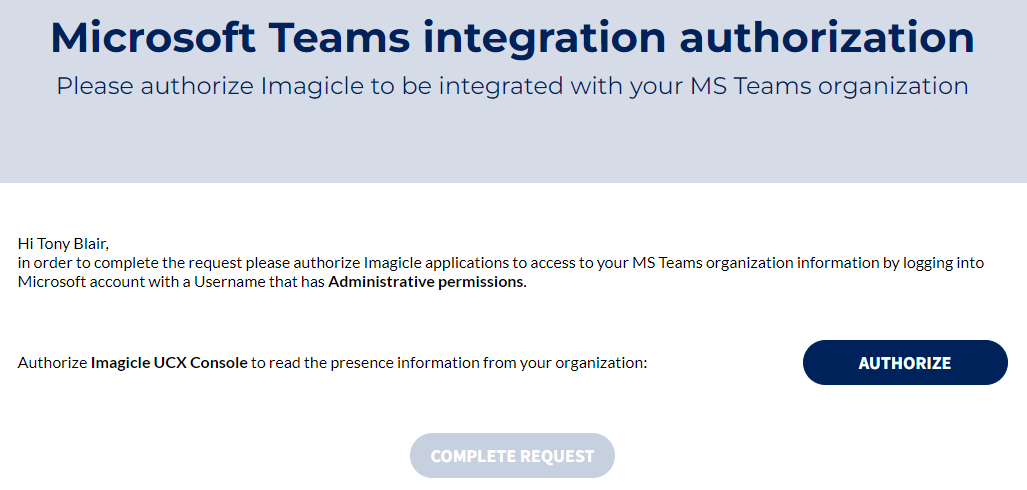
Task: Click 'logging into' in the instruction paragraph
Action: click(943, 263)
